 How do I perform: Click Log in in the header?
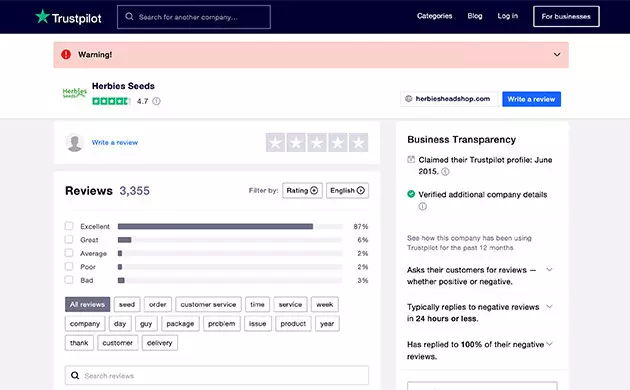(507, 16)
